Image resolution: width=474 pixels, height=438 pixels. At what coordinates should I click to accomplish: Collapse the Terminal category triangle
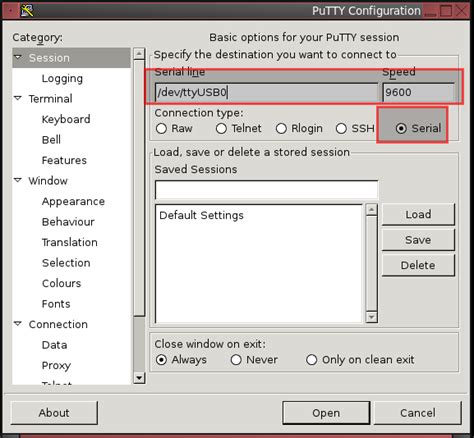coord(18,98)
